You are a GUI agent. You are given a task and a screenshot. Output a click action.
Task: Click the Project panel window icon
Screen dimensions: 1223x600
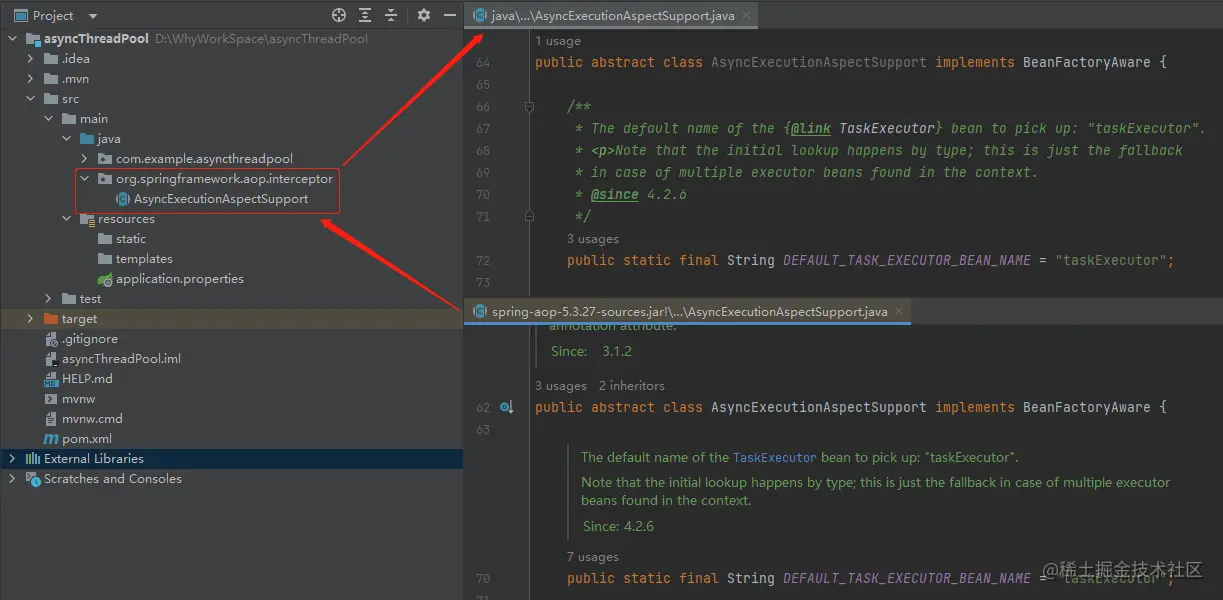[19, 15]
